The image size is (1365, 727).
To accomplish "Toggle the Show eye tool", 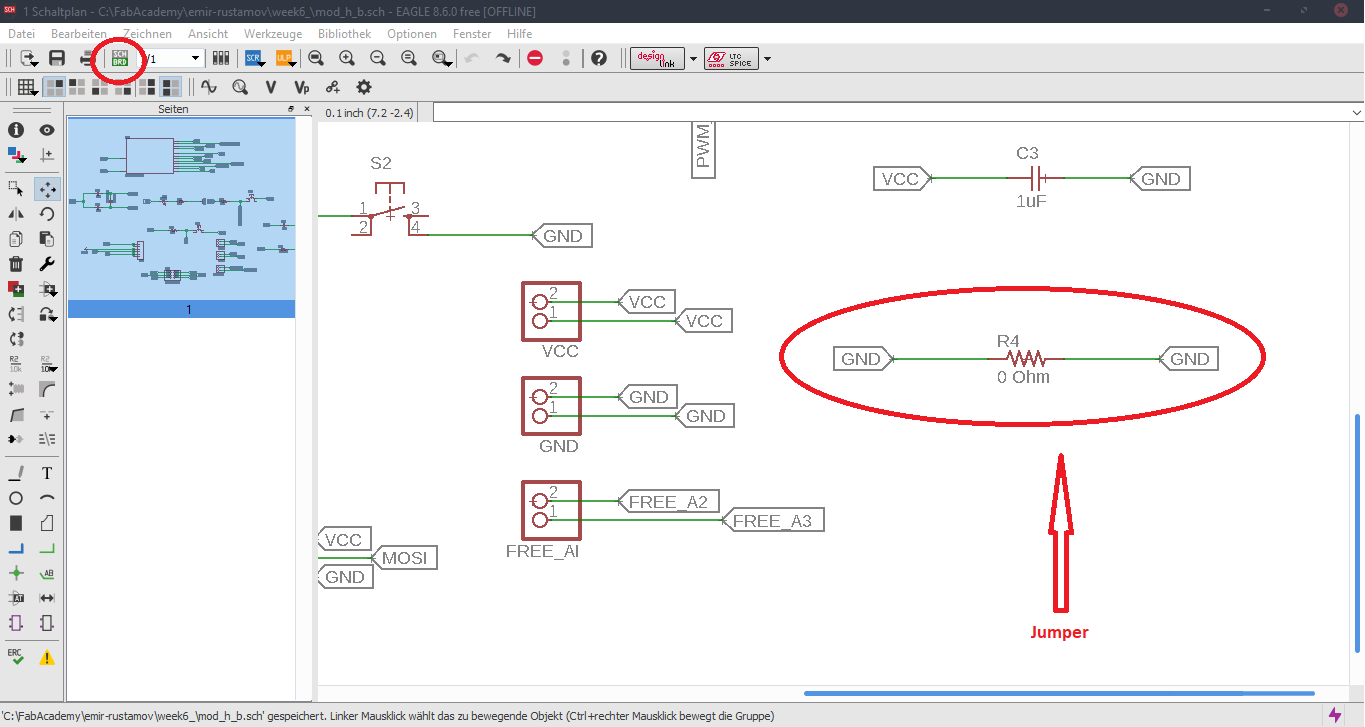I will tap(46, 130).
